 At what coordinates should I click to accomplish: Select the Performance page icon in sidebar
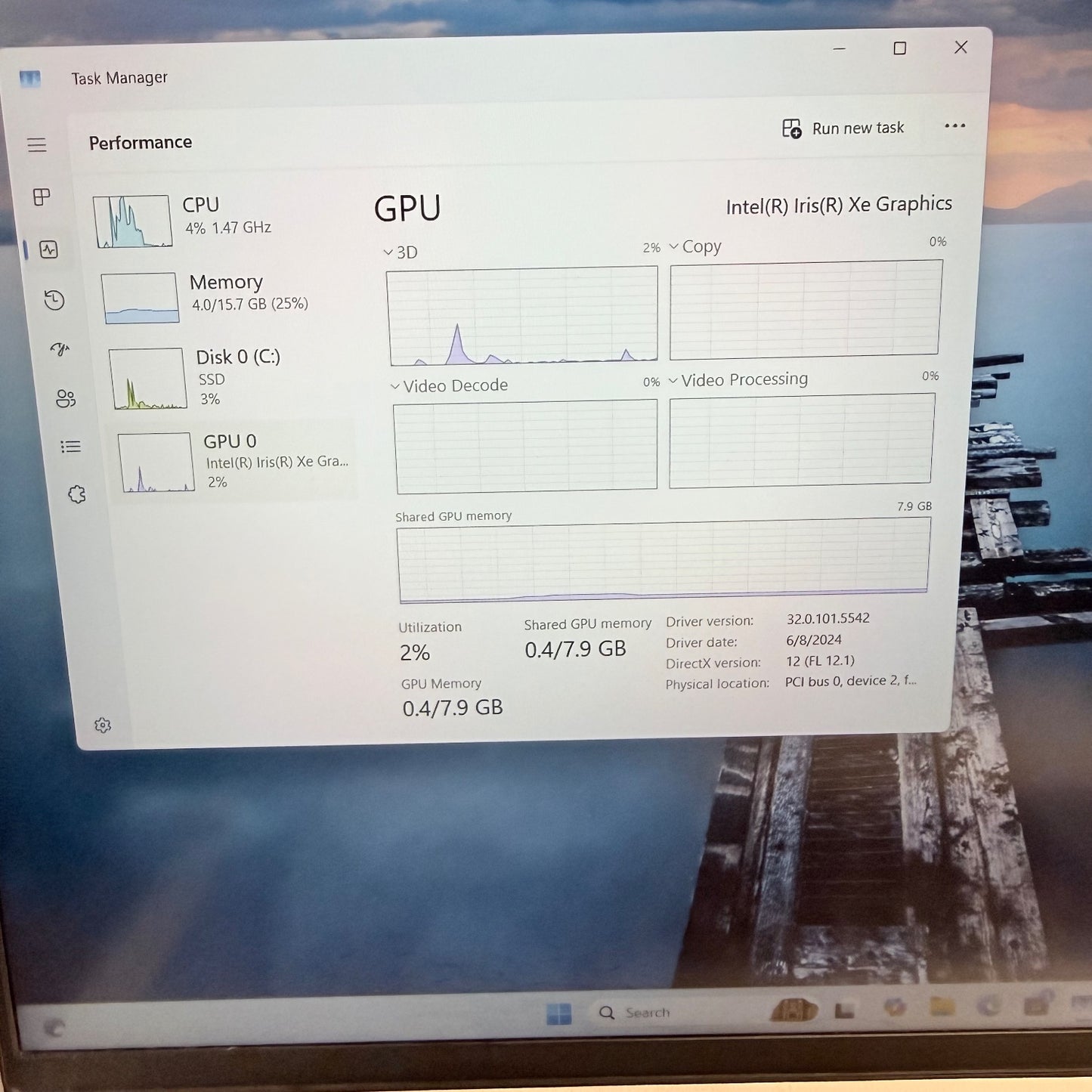pyautogui.click(x=49, y=250)
